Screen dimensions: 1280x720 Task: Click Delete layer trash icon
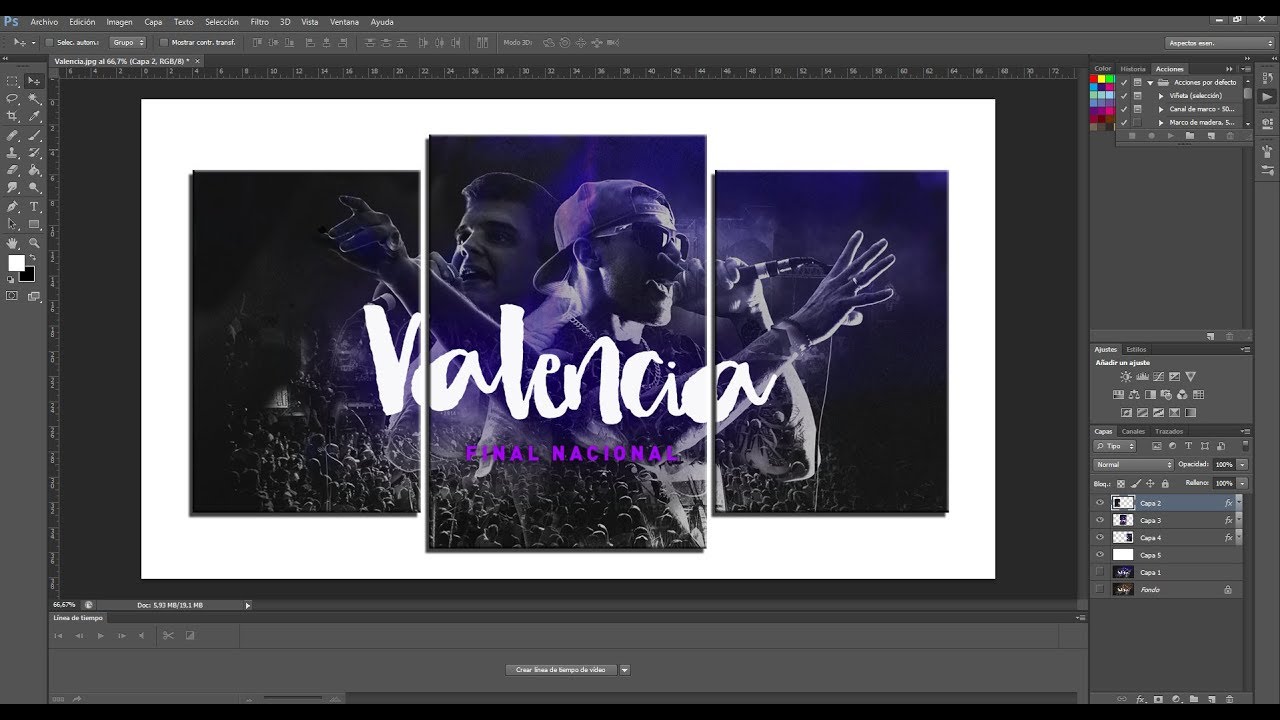(1229, 699)
